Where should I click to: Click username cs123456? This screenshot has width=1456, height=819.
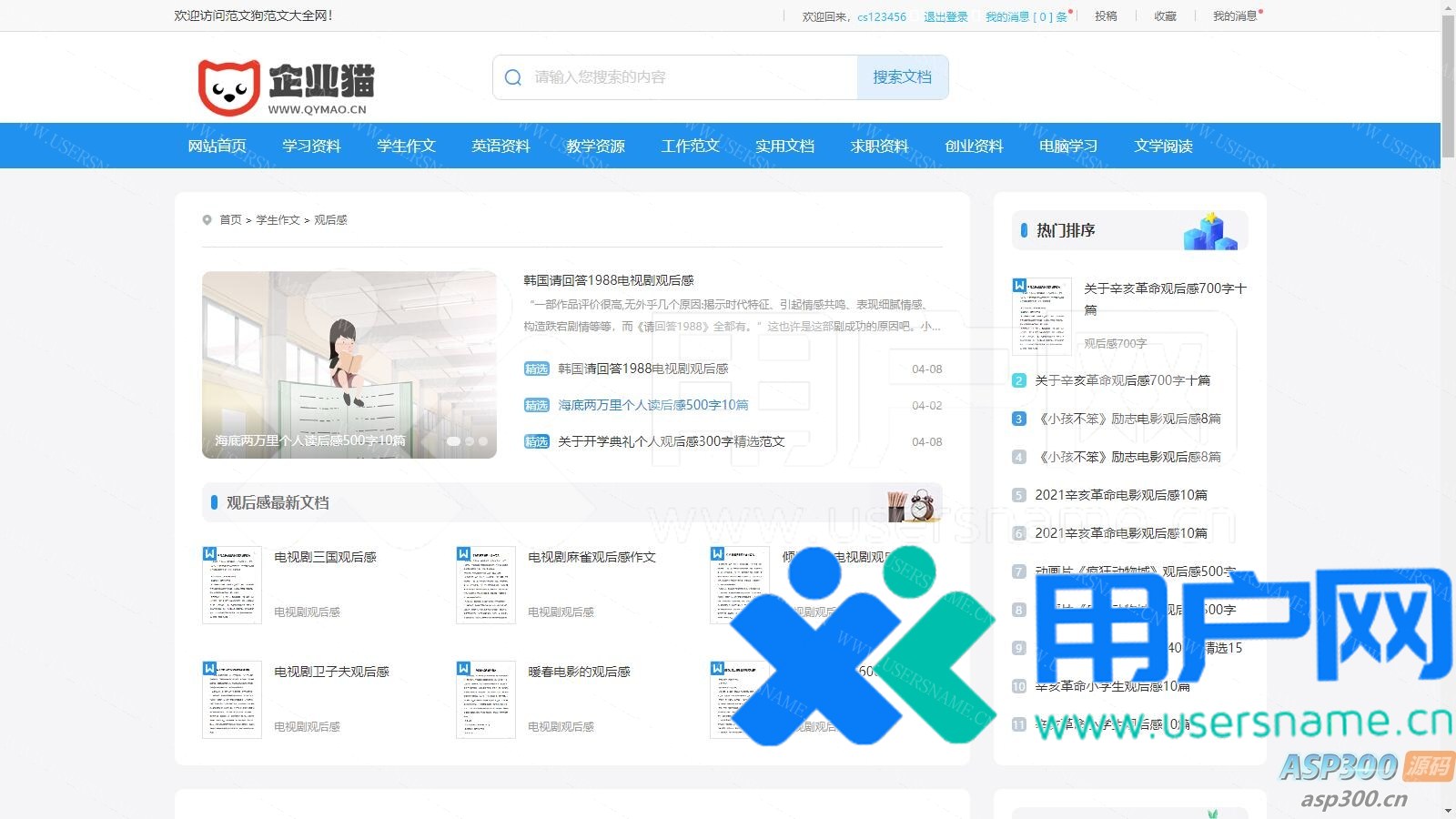(x=882, y=16)
